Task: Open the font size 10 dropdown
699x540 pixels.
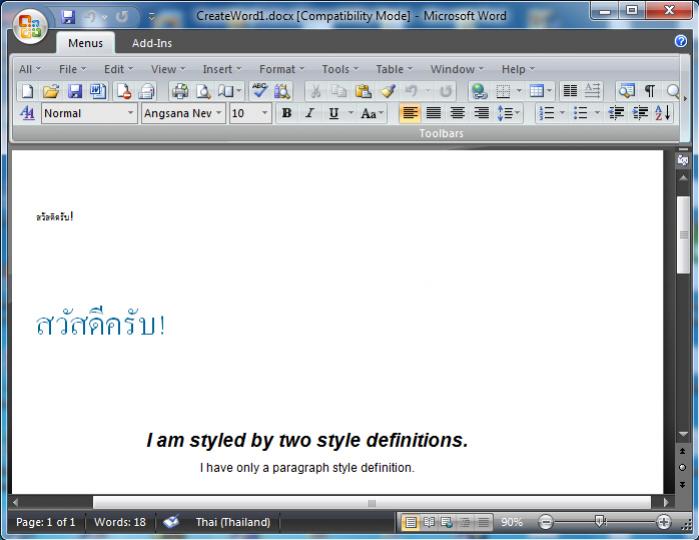Action: click(x=265, y=113)
